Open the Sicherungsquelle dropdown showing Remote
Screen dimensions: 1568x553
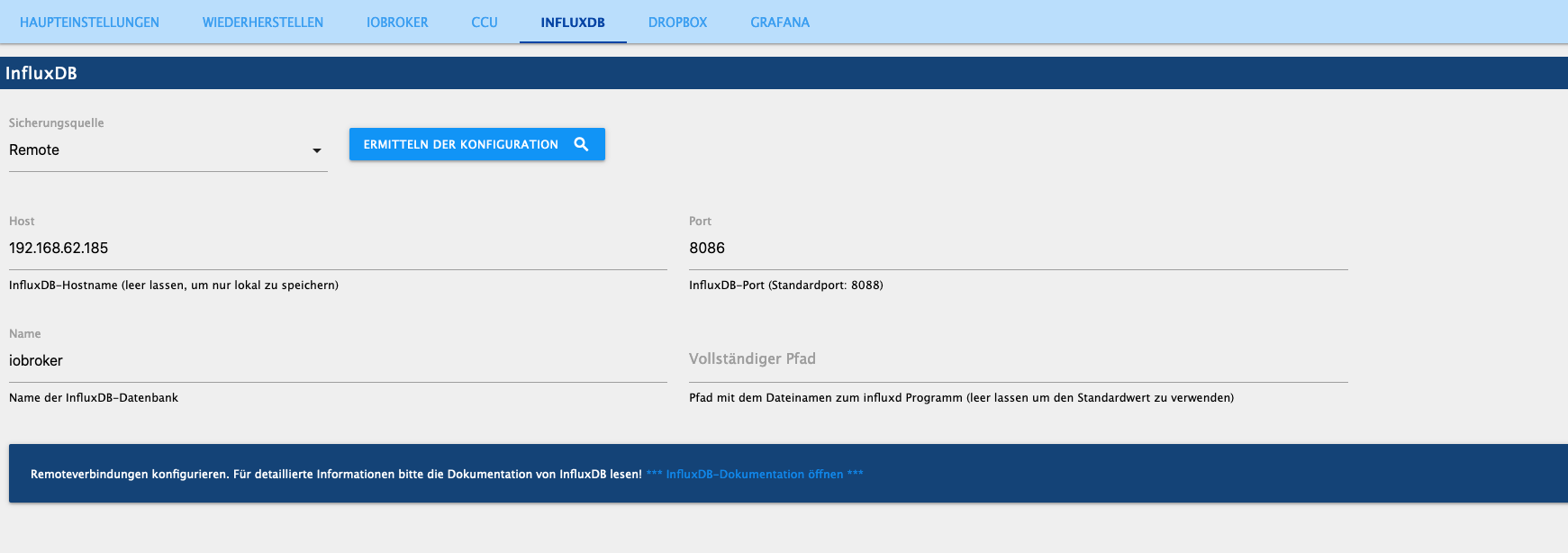(x=168, y=150)
